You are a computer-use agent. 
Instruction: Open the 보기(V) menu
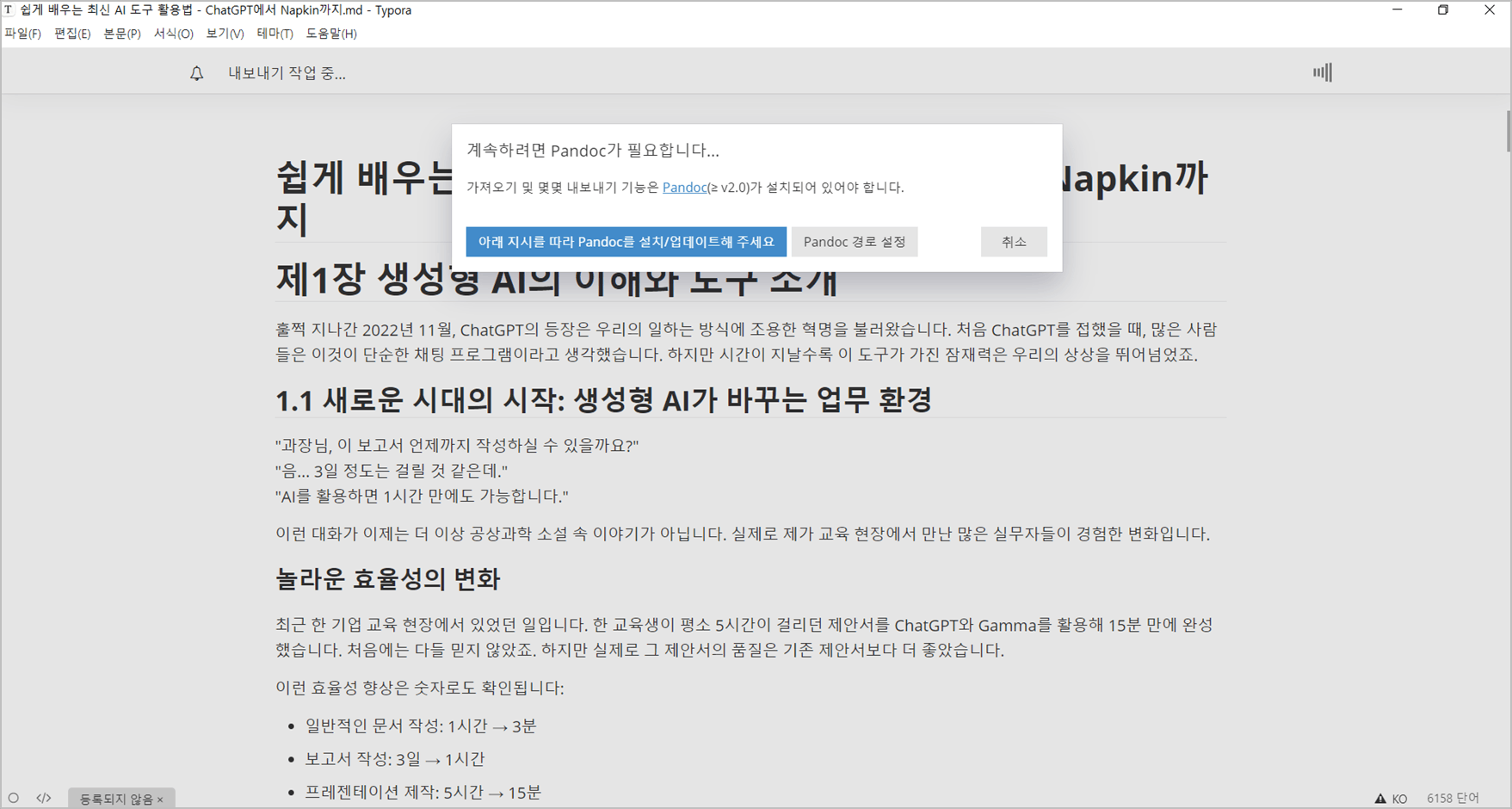click(225, 34)
